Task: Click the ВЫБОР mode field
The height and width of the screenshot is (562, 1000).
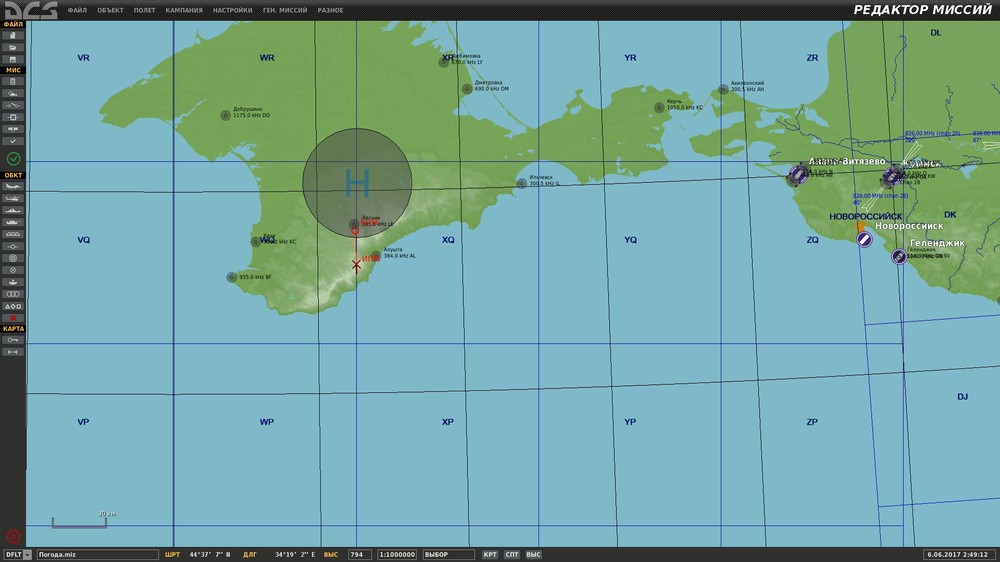Action: coord(448,554)
